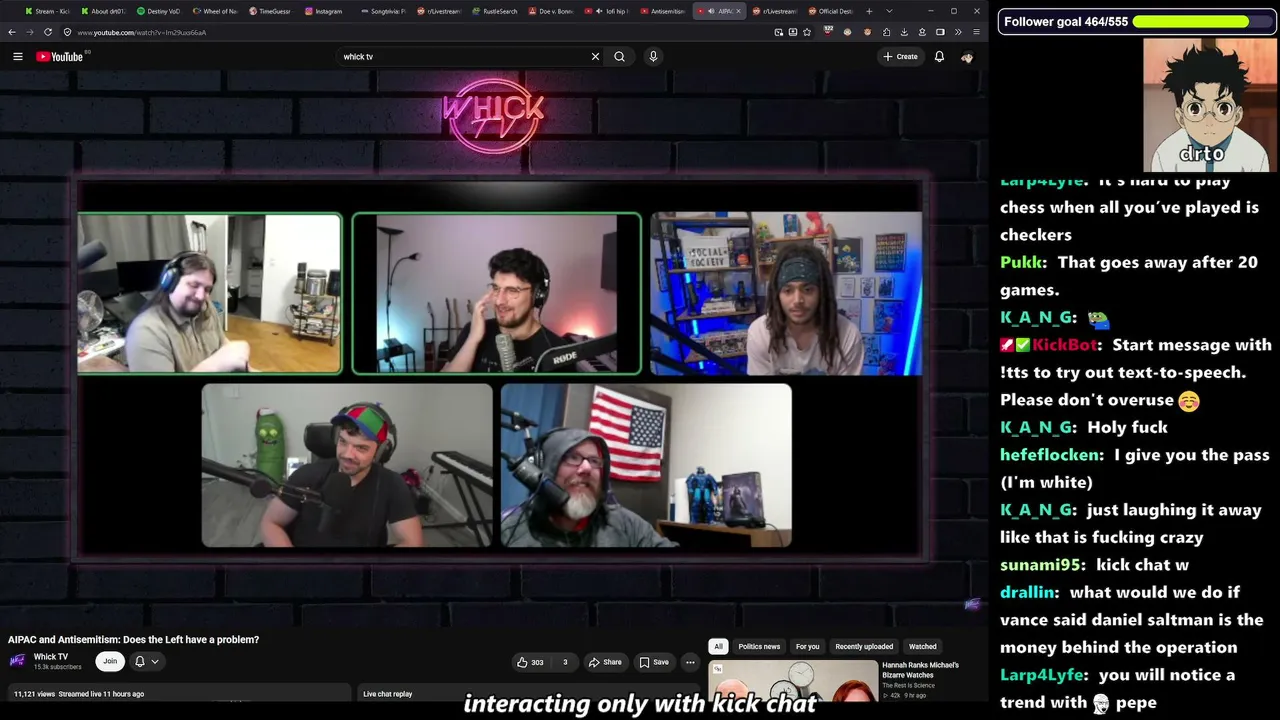Reload the current YouTube page
The image size is (1280, 720).
[x=47, y=32]
